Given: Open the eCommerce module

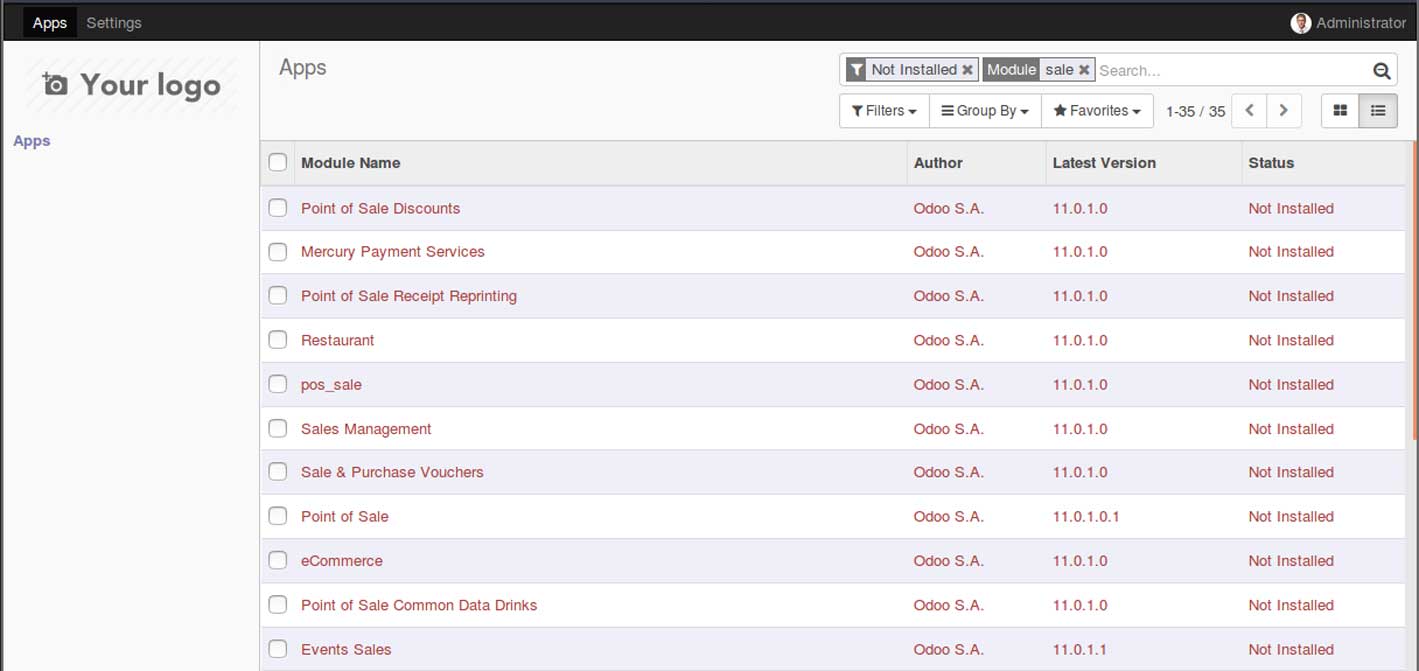Looking at the screenshot, I should pos(342,561).
